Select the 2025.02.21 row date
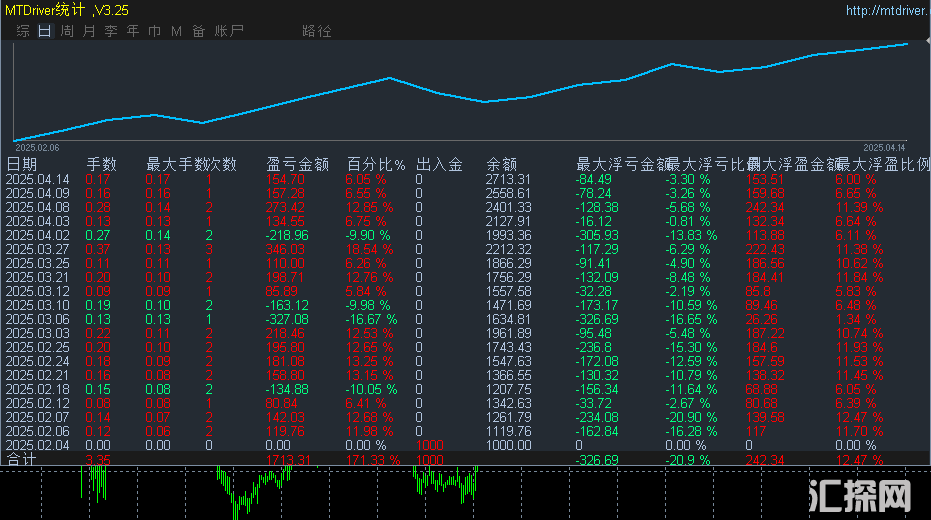This screenshot has height=520, width=931. (37, 375)
